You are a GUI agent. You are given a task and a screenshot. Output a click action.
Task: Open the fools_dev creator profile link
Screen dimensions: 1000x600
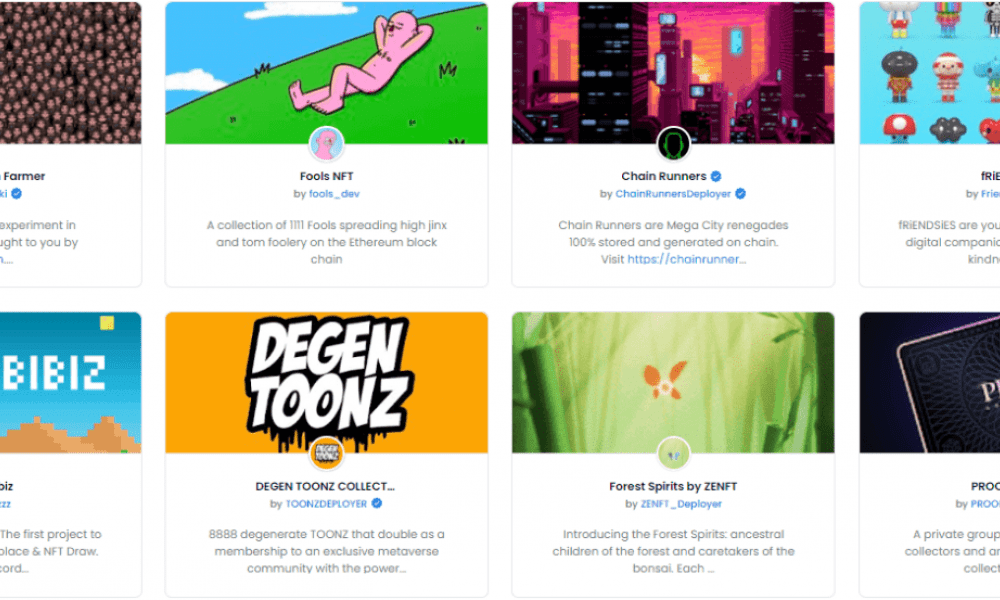point(334,194)
